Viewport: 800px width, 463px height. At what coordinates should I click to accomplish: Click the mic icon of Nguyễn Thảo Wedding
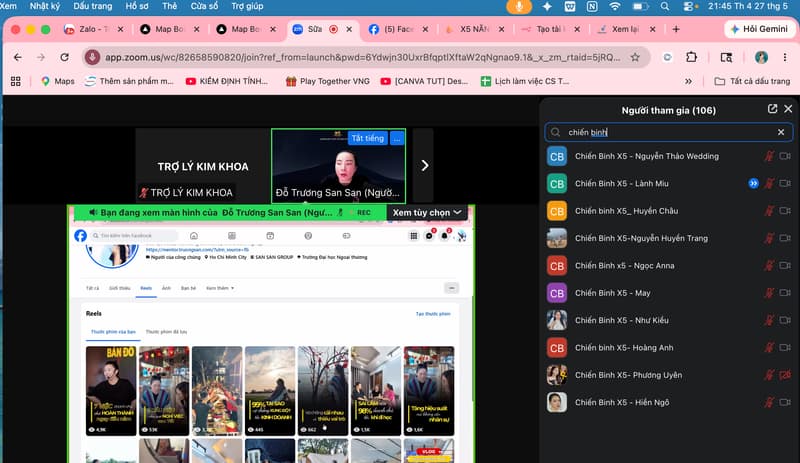click(769, 156)
